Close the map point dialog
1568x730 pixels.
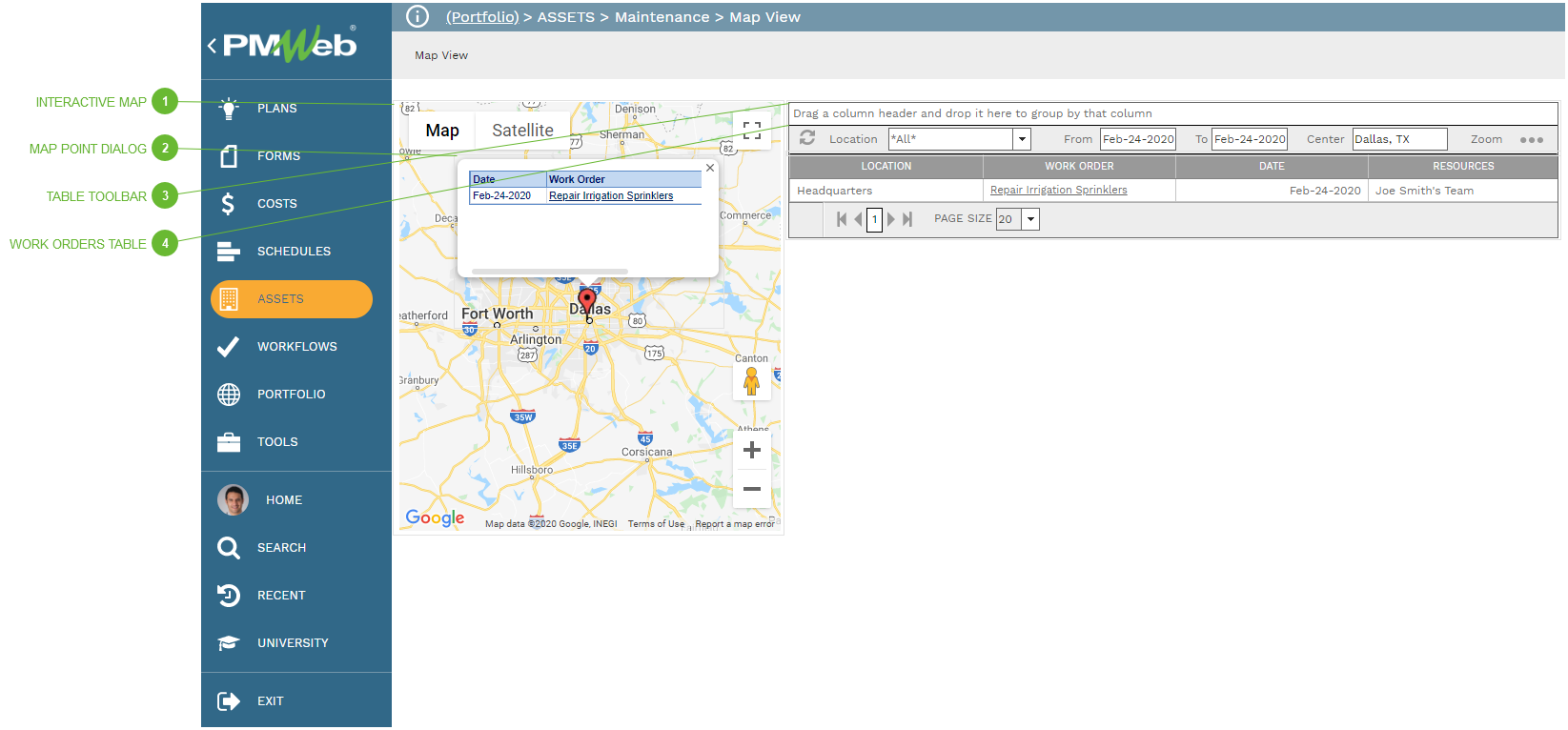709,168
